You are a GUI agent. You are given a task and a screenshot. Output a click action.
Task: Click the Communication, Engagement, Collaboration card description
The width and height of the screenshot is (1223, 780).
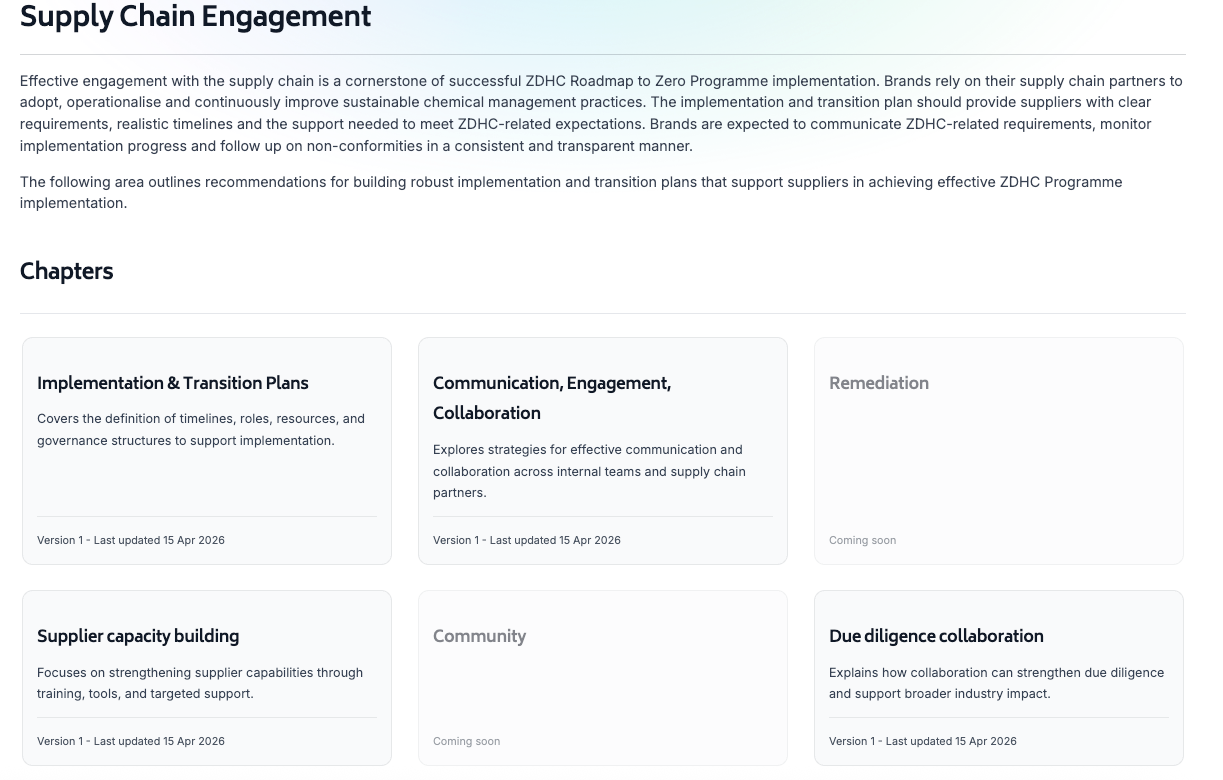pos(589,471)
